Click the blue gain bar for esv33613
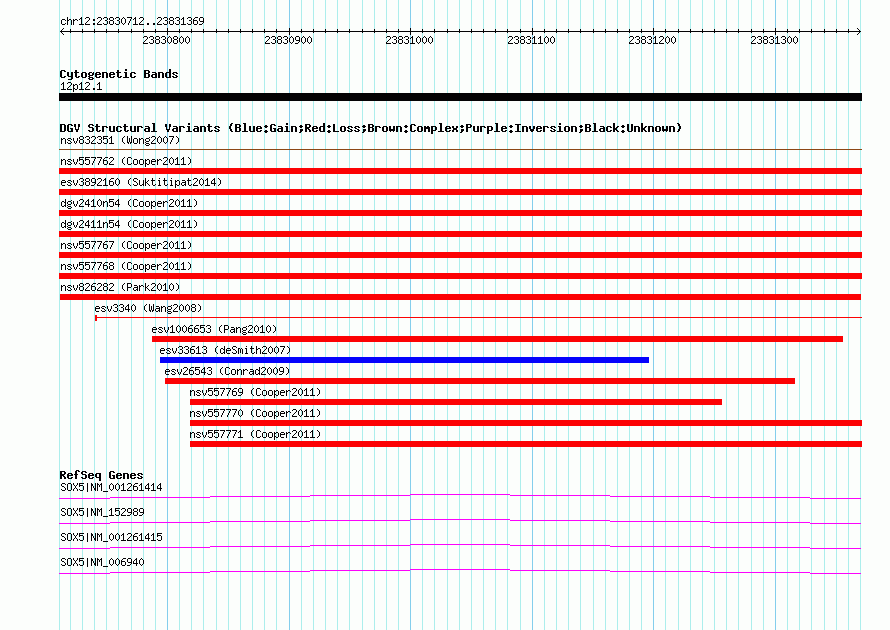 (x=404, y=360)
